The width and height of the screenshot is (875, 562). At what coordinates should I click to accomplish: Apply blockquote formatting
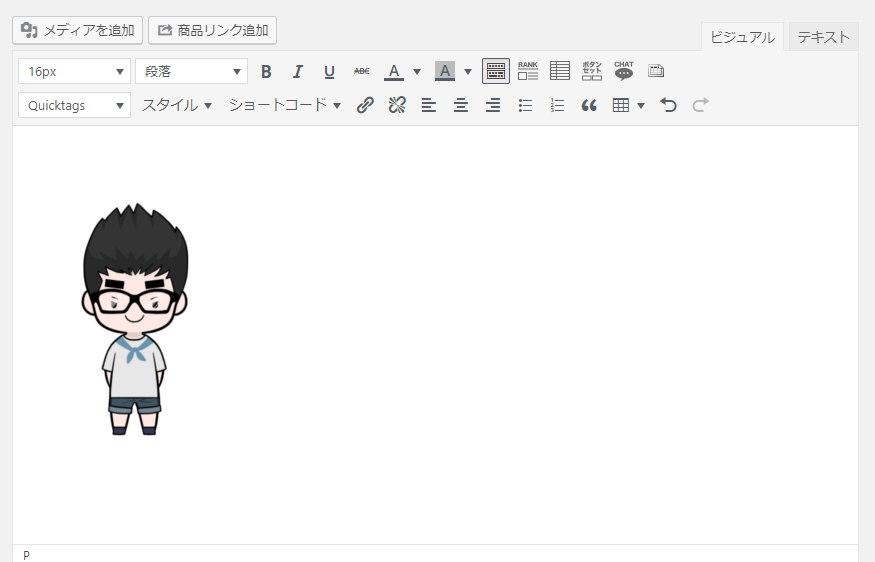(x=589, y=105)
